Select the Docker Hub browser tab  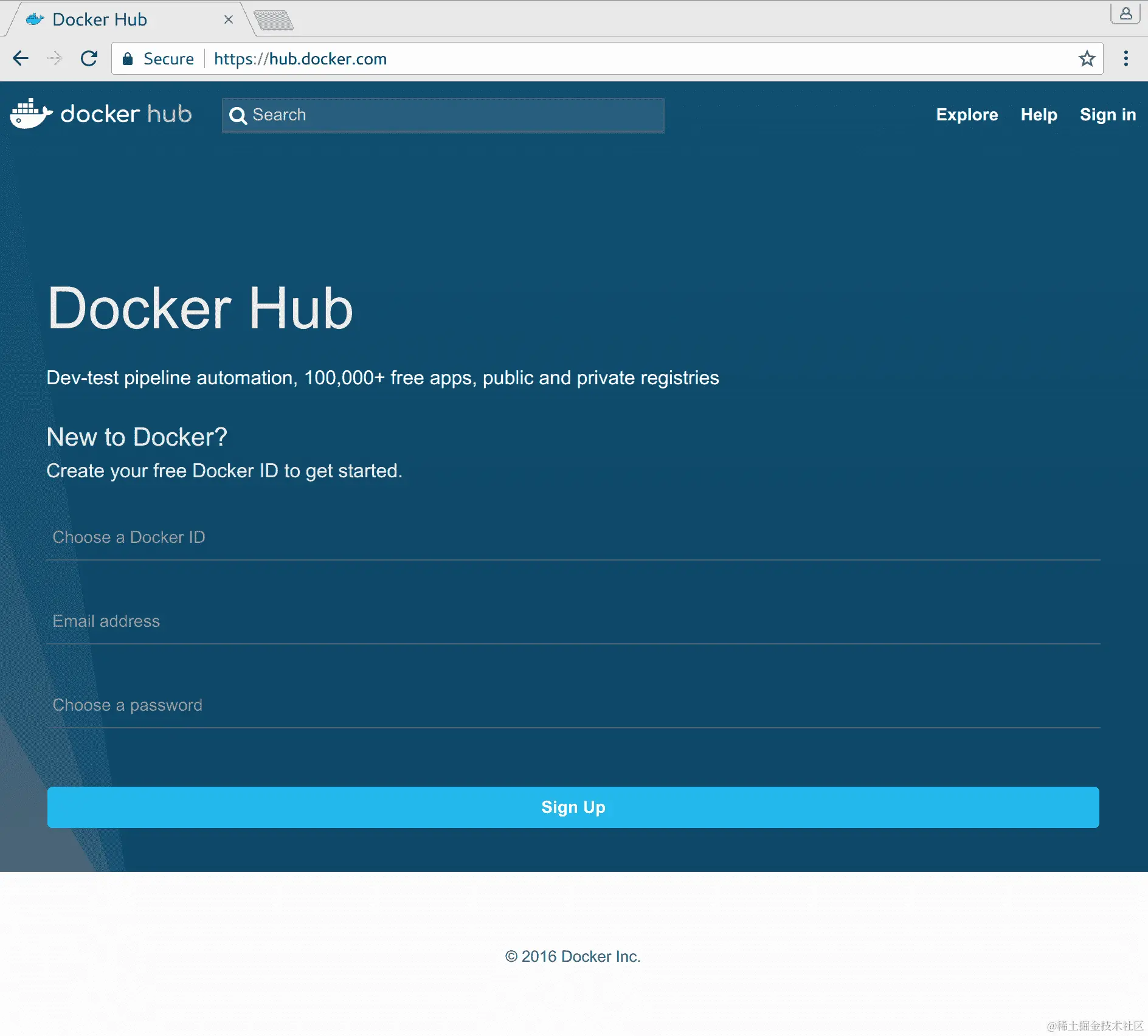128,19
